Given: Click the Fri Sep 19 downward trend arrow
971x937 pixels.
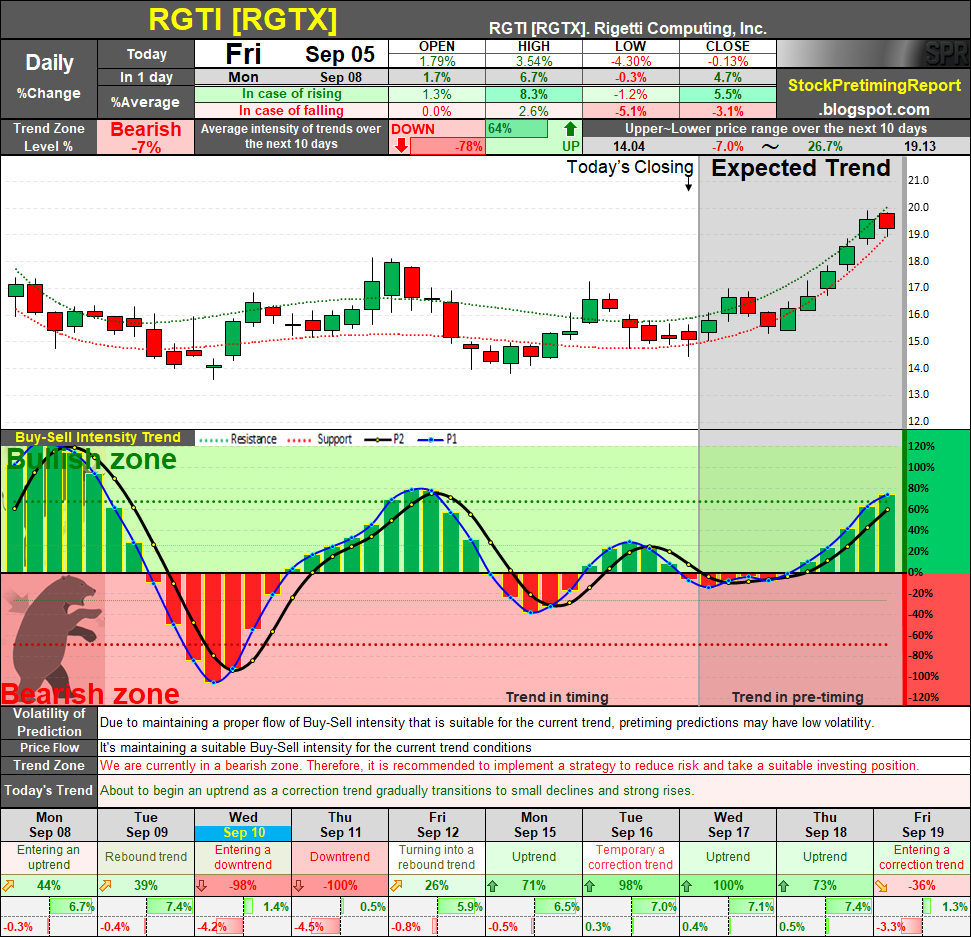Looking at the screenshot, I should coord(882,886).
